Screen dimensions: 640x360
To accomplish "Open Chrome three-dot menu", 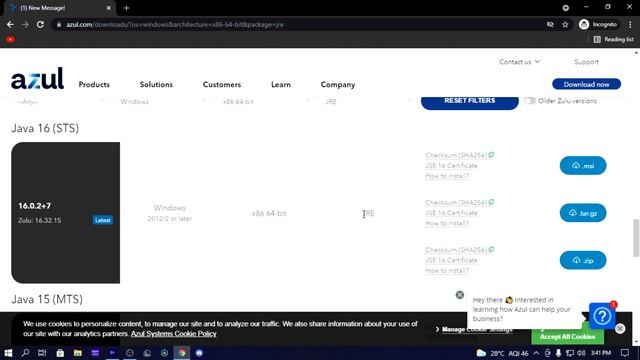I will click(630, 24).
